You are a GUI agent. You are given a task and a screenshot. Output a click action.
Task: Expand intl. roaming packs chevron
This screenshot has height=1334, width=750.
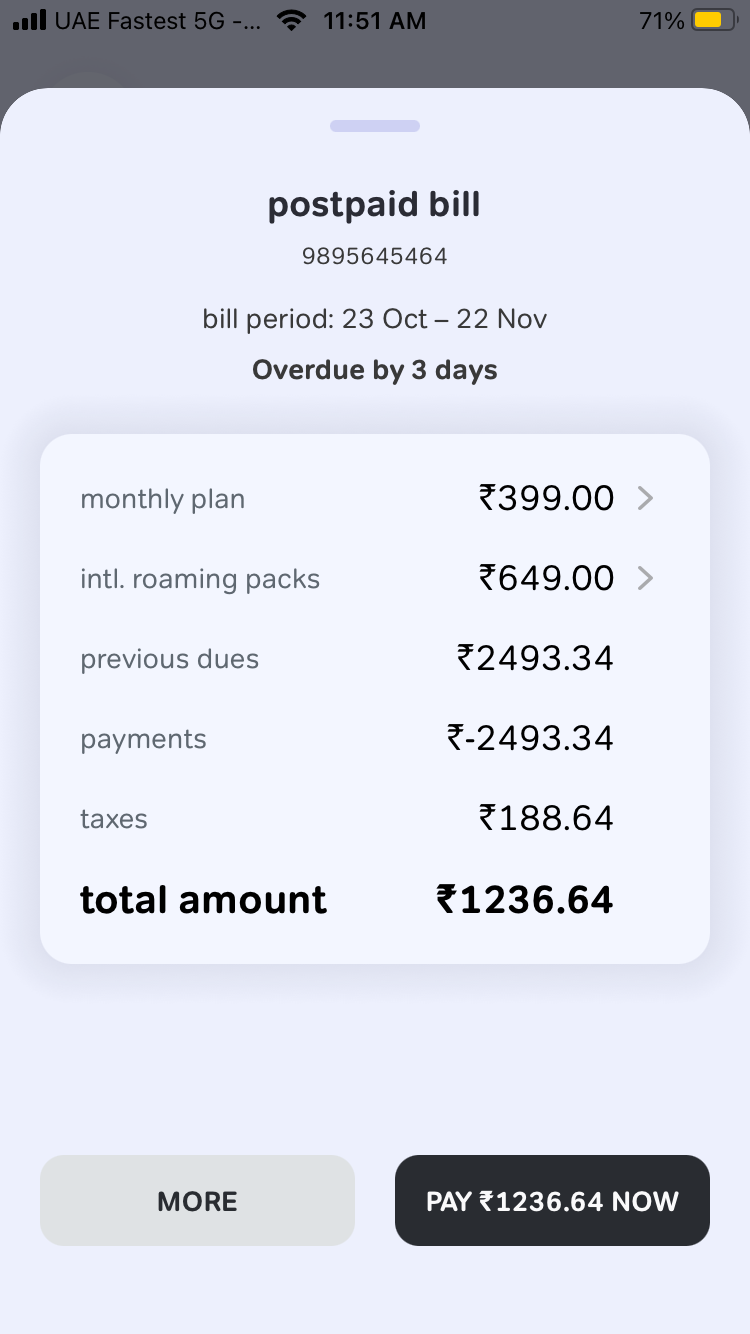pos(646,578)
